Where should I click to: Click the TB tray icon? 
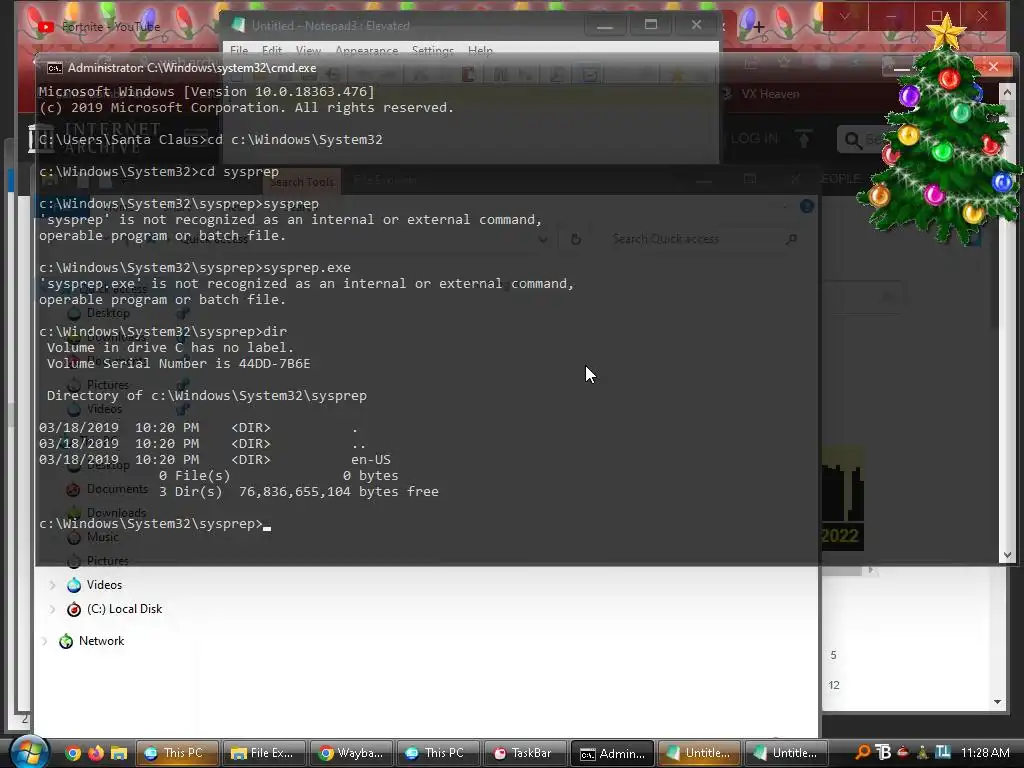point(883,752)
